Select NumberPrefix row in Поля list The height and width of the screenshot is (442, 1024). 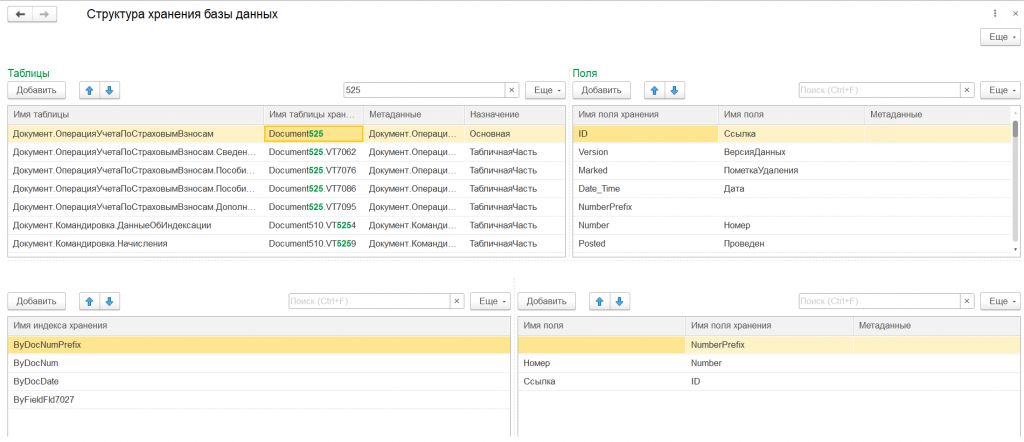tap(792, 206)
